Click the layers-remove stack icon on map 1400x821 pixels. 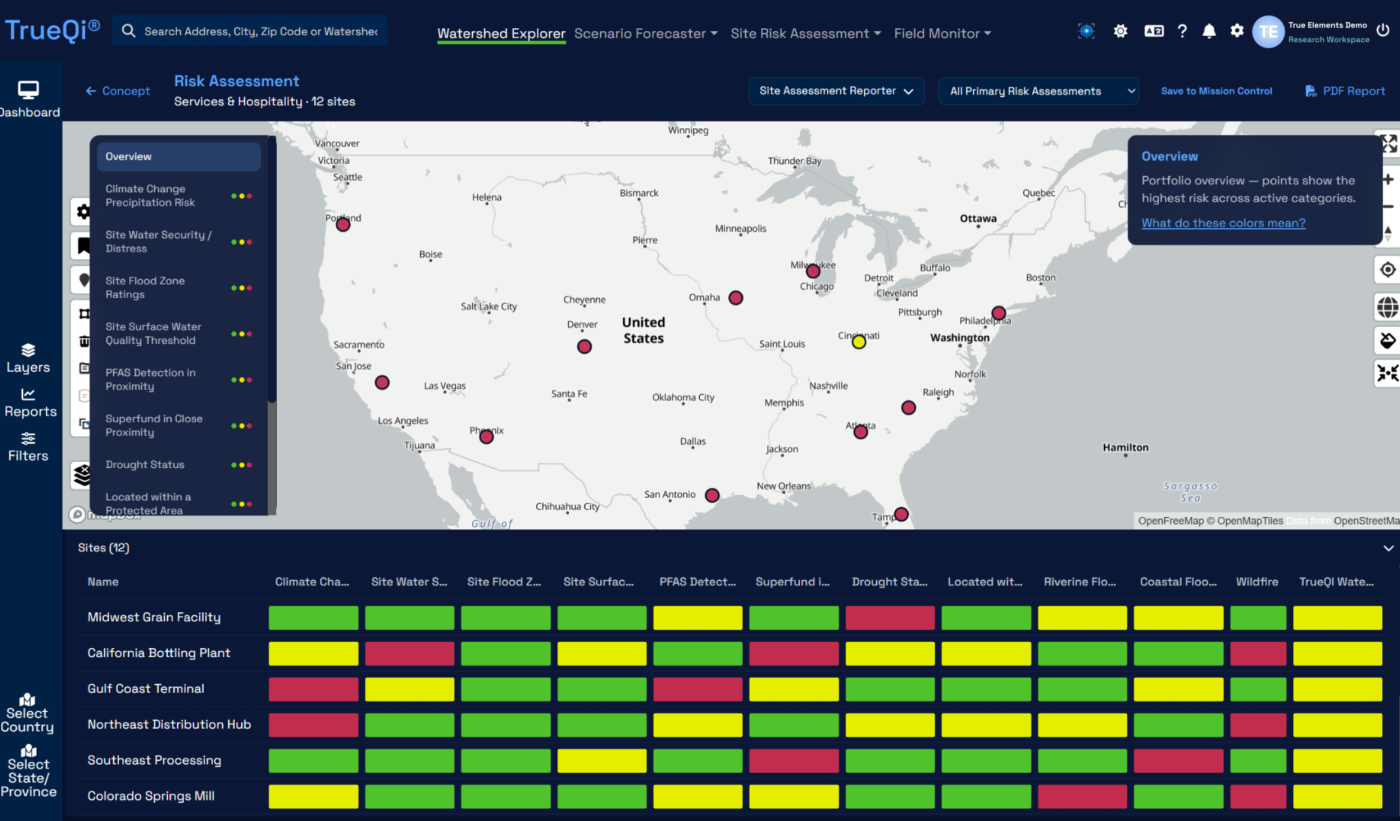81,475
